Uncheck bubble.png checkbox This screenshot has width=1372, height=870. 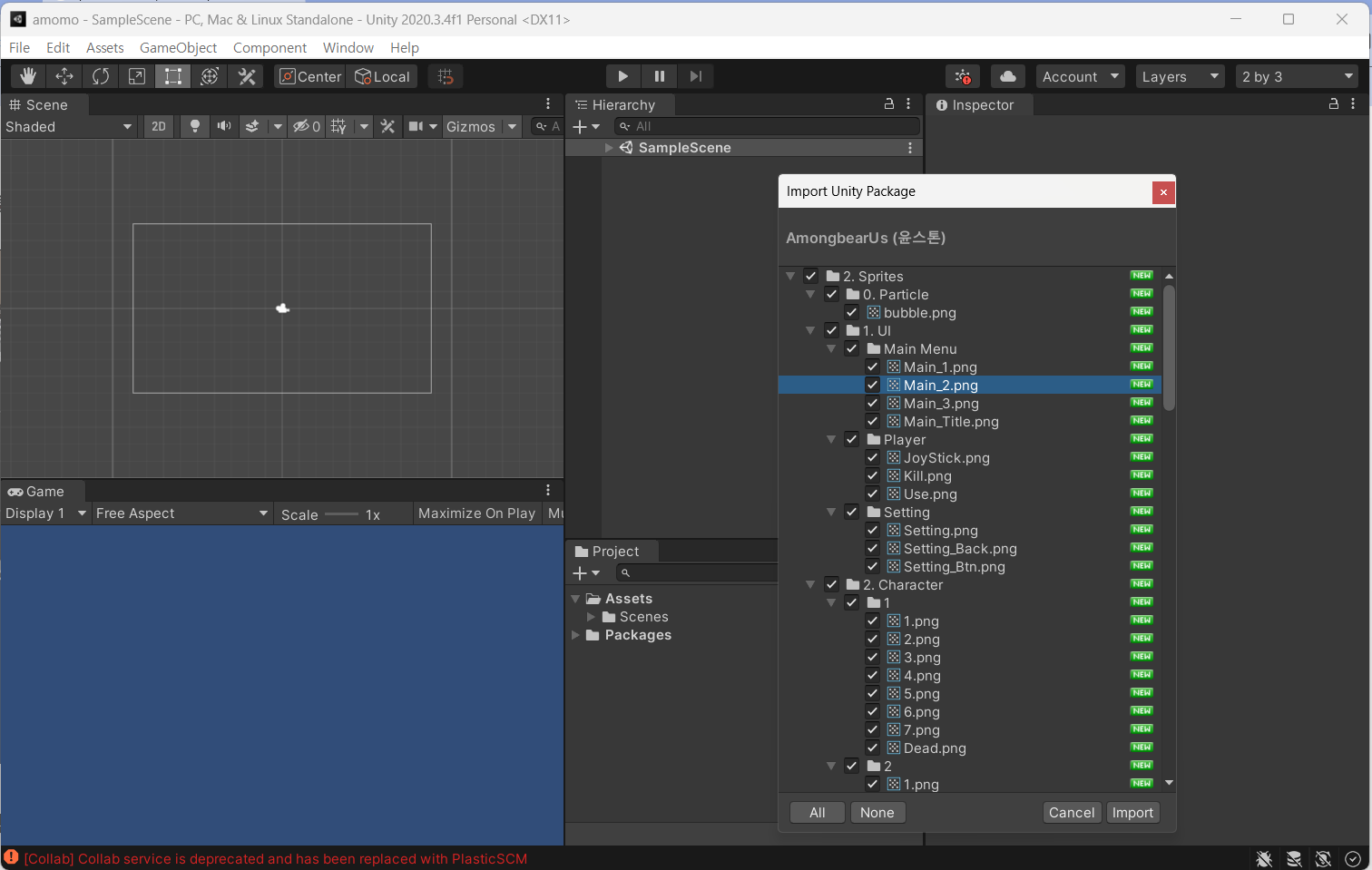[x=851, y=312]
